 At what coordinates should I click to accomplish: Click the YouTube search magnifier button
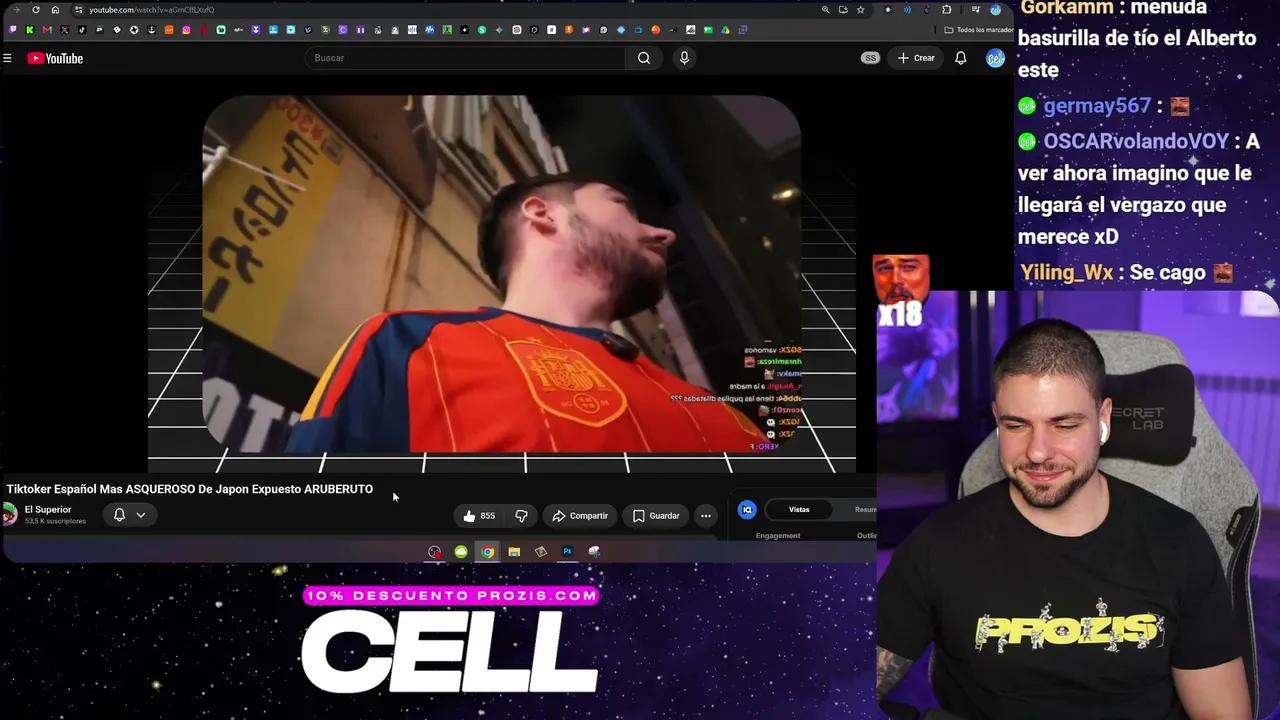644,58
